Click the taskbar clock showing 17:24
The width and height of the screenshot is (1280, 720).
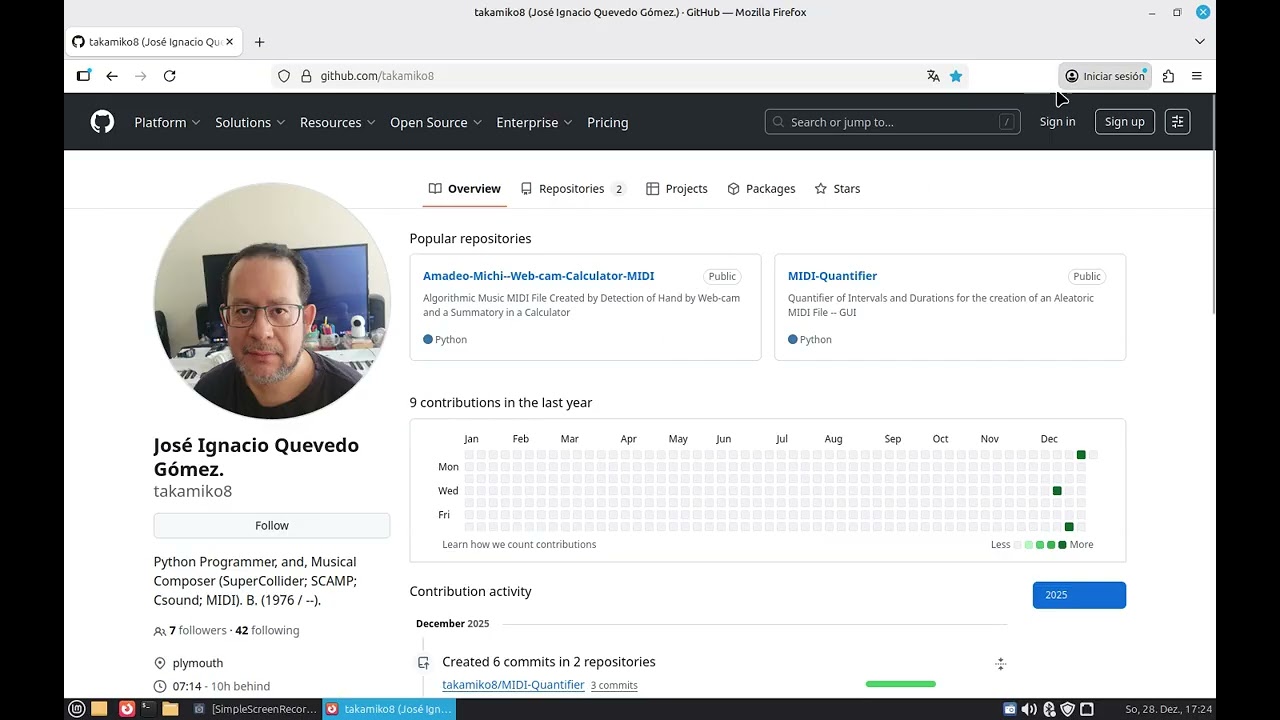pos(1168,709)
